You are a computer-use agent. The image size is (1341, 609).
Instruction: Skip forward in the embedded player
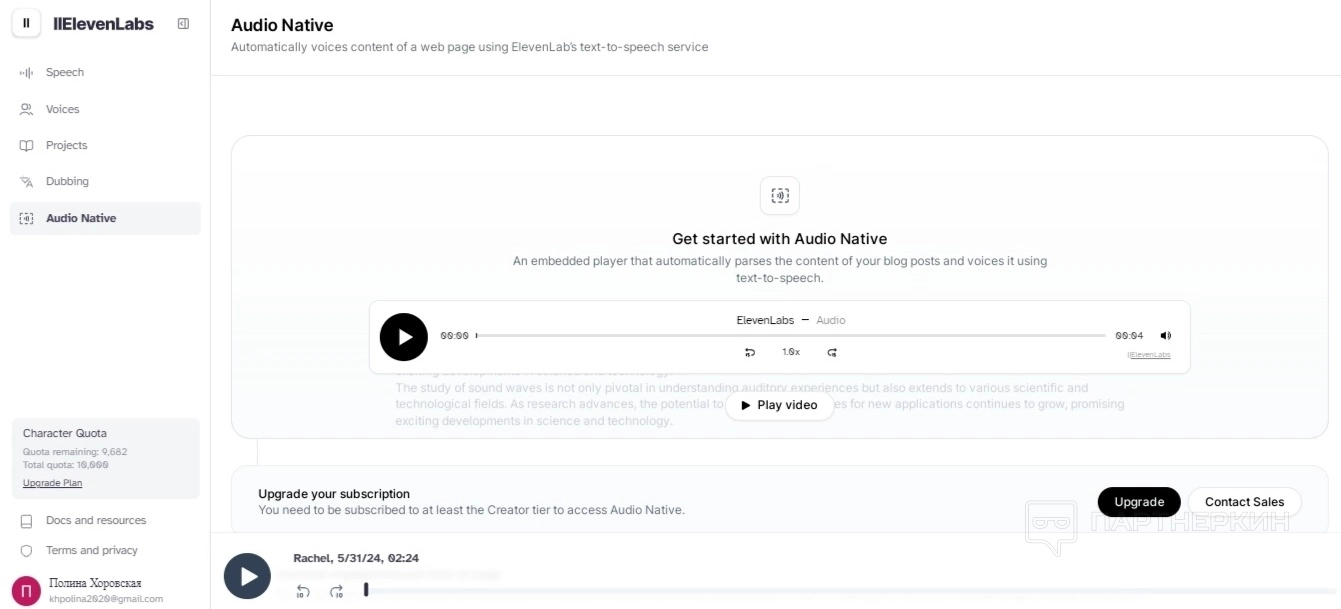pyautogui.click(x=832, y=352)
